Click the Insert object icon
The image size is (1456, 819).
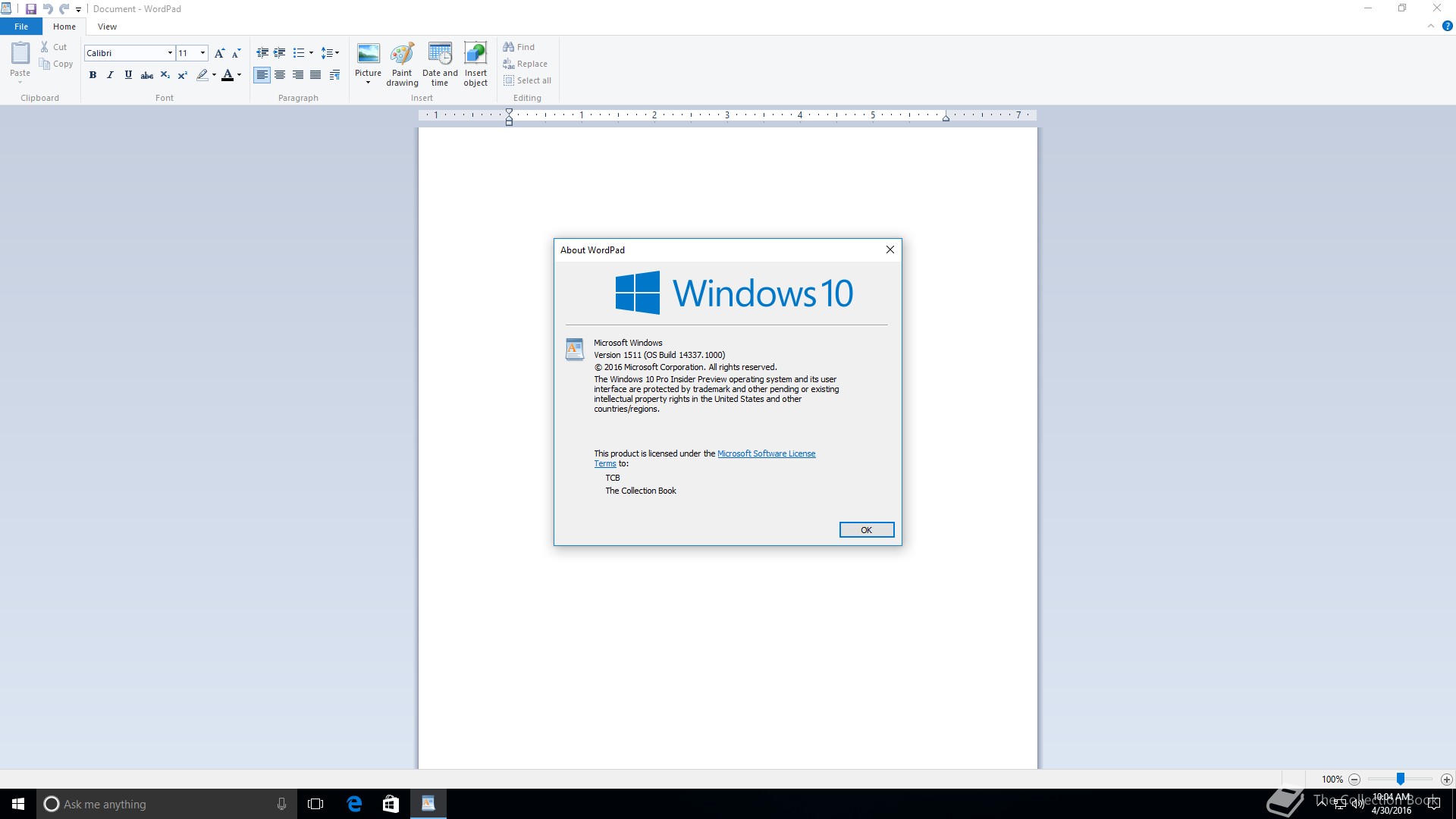coord(475,55)
